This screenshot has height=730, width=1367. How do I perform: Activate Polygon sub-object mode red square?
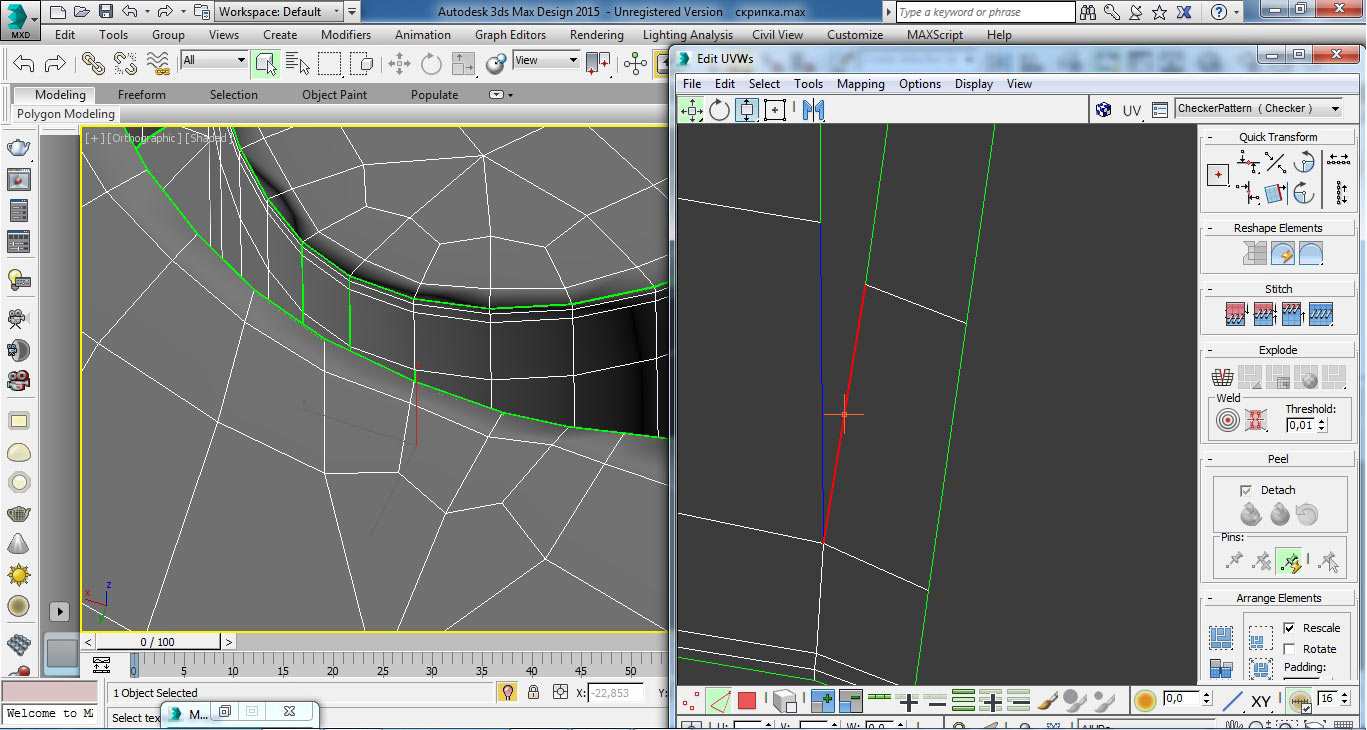[747, 701]
